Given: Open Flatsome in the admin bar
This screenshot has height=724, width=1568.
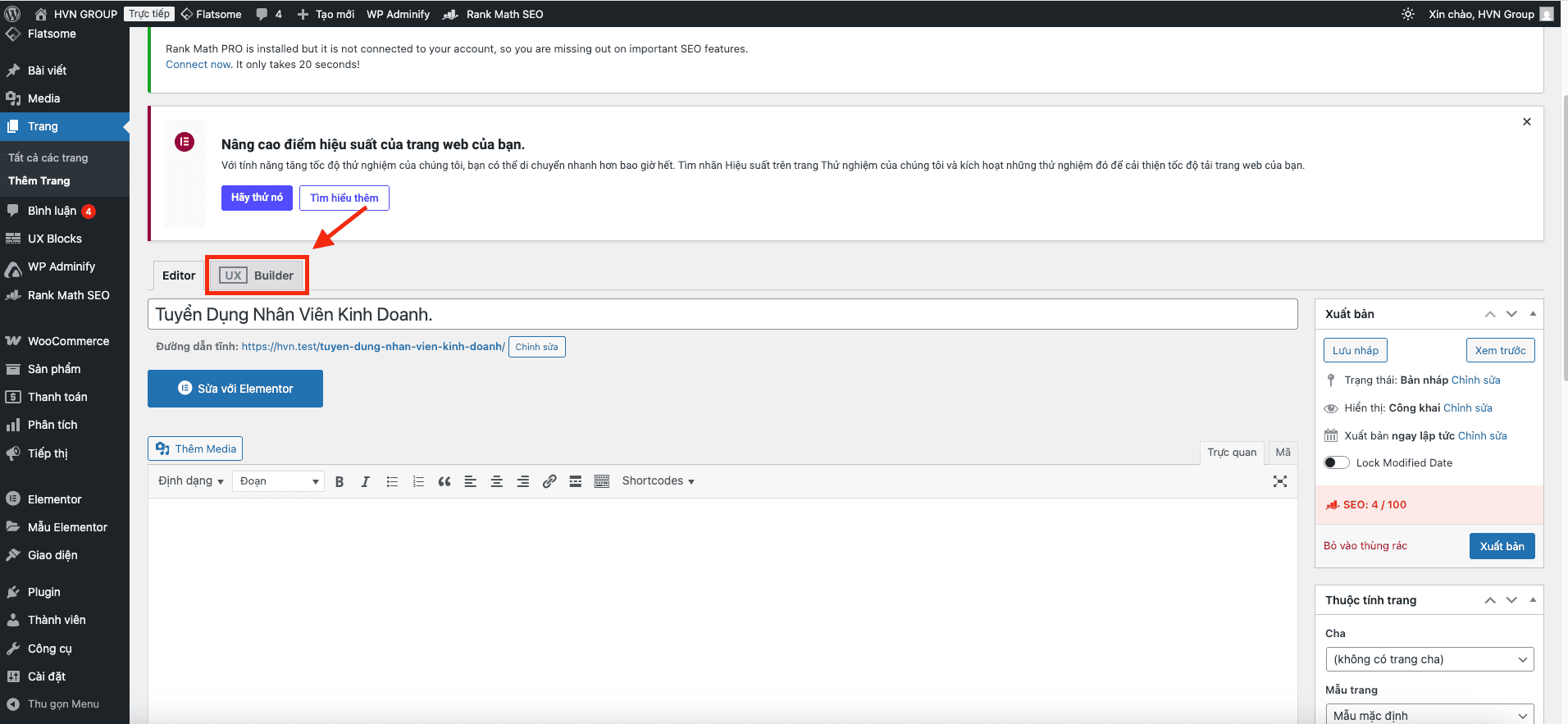Looking at the screenshot, I should click(211, 14).
